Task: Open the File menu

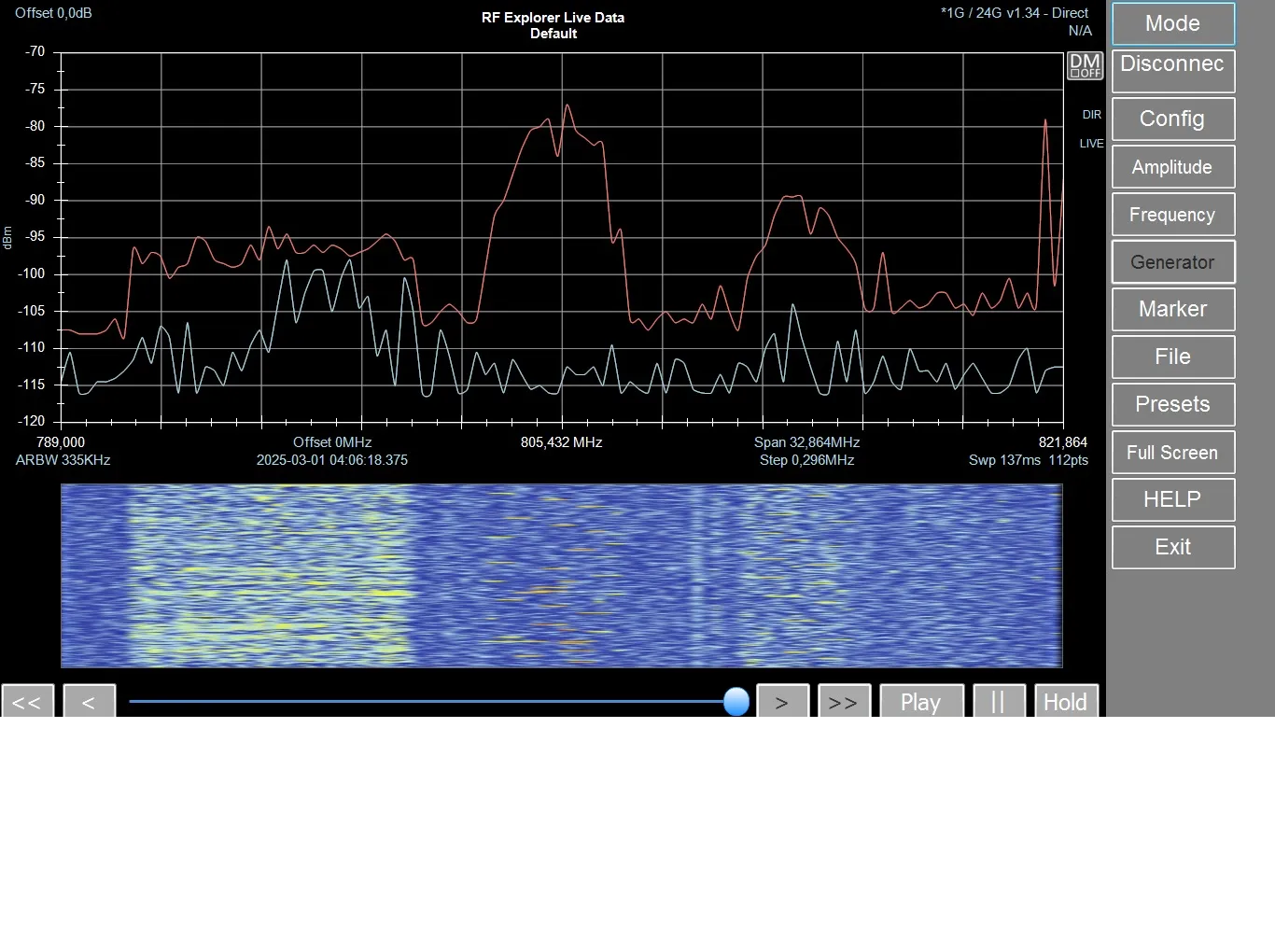Action: (1173, 357)
